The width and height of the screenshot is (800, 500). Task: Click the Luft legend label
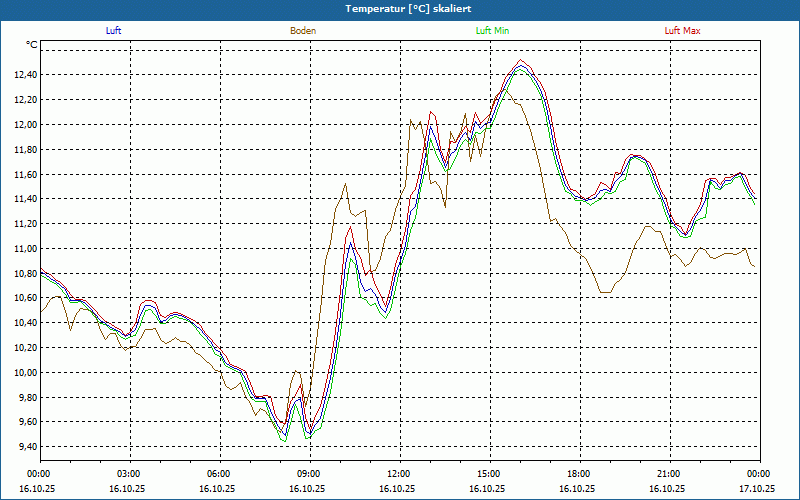(114, 31)
